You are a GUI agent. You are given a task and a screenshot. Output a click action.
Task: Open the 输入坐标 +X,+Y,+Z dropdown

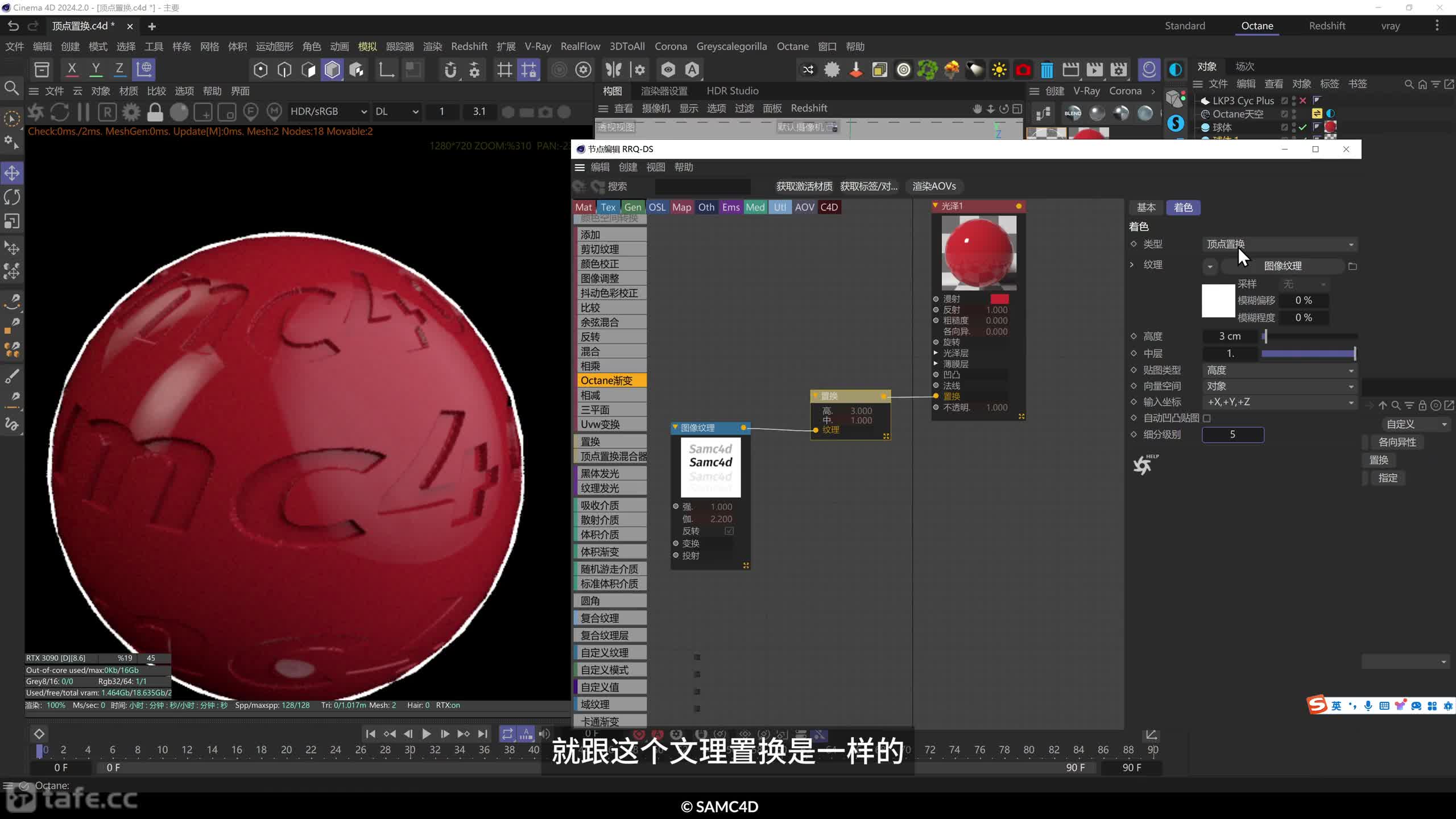(x=1280, y=402)
